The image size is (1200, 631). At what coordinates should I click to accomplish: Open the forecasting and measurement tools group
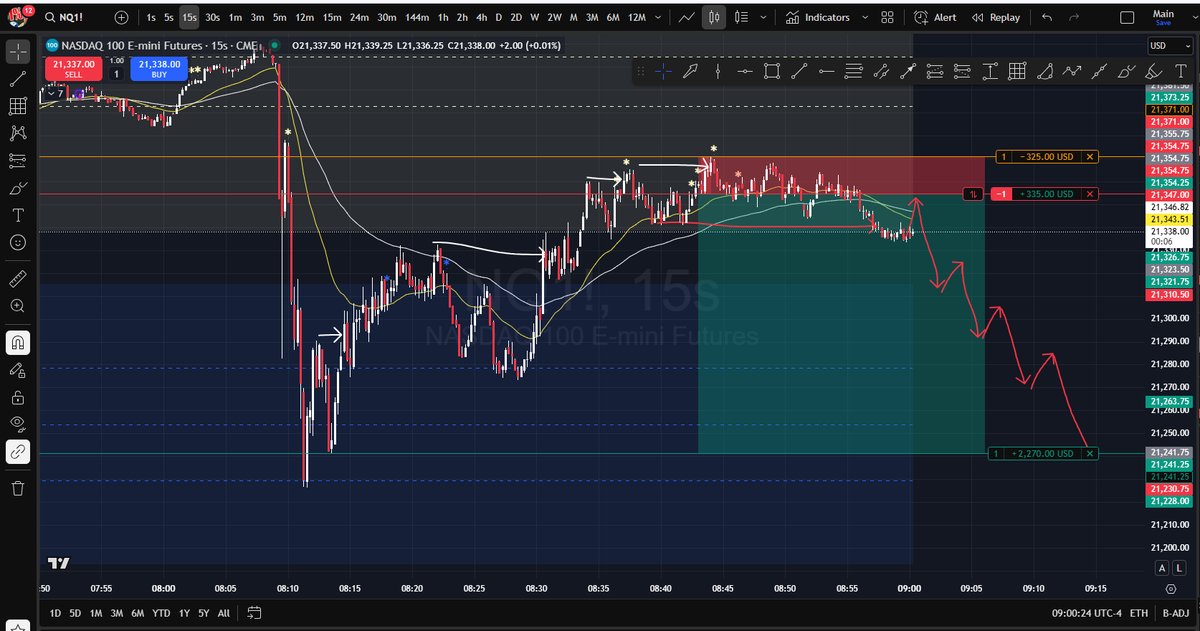tap(18, 160)
